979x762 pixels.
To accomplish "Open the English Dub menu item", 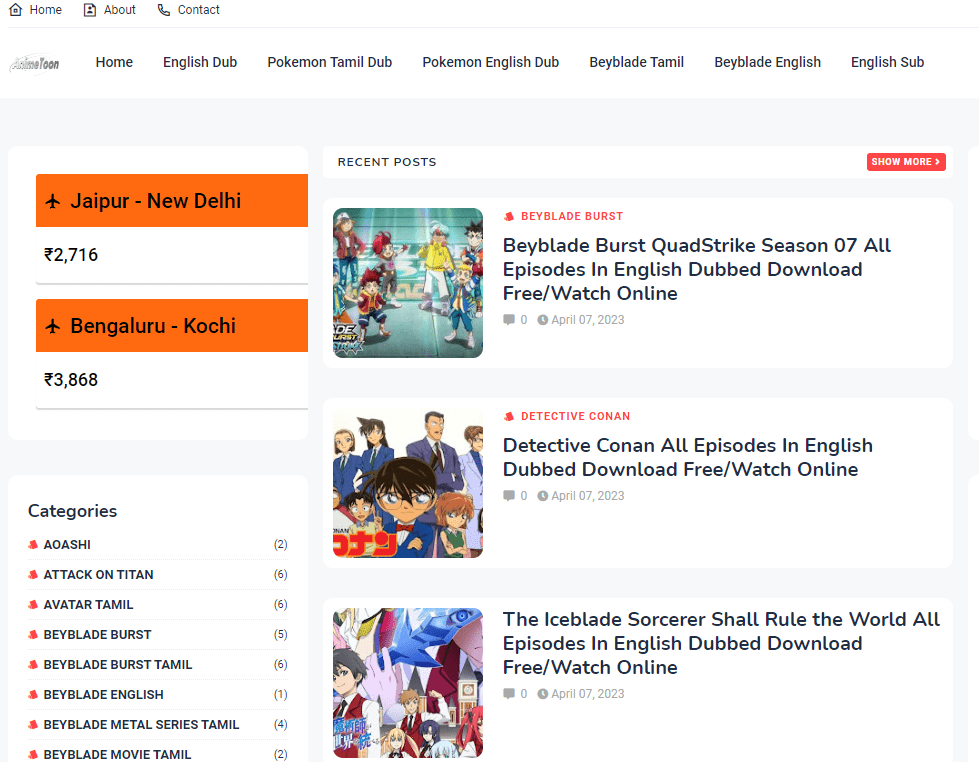I will [x=200, y=62].
